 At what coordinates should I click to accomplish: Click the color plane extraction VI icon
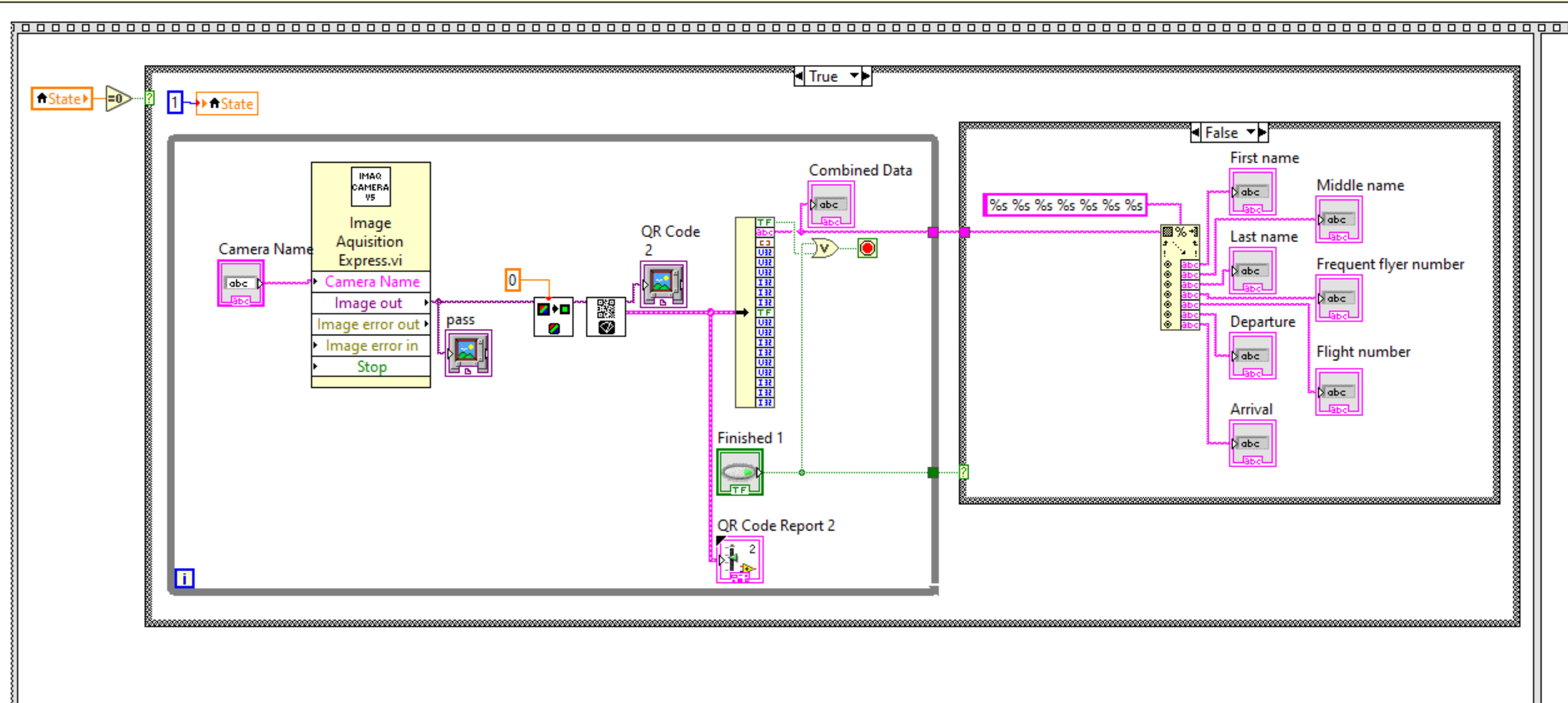(553, 317)
